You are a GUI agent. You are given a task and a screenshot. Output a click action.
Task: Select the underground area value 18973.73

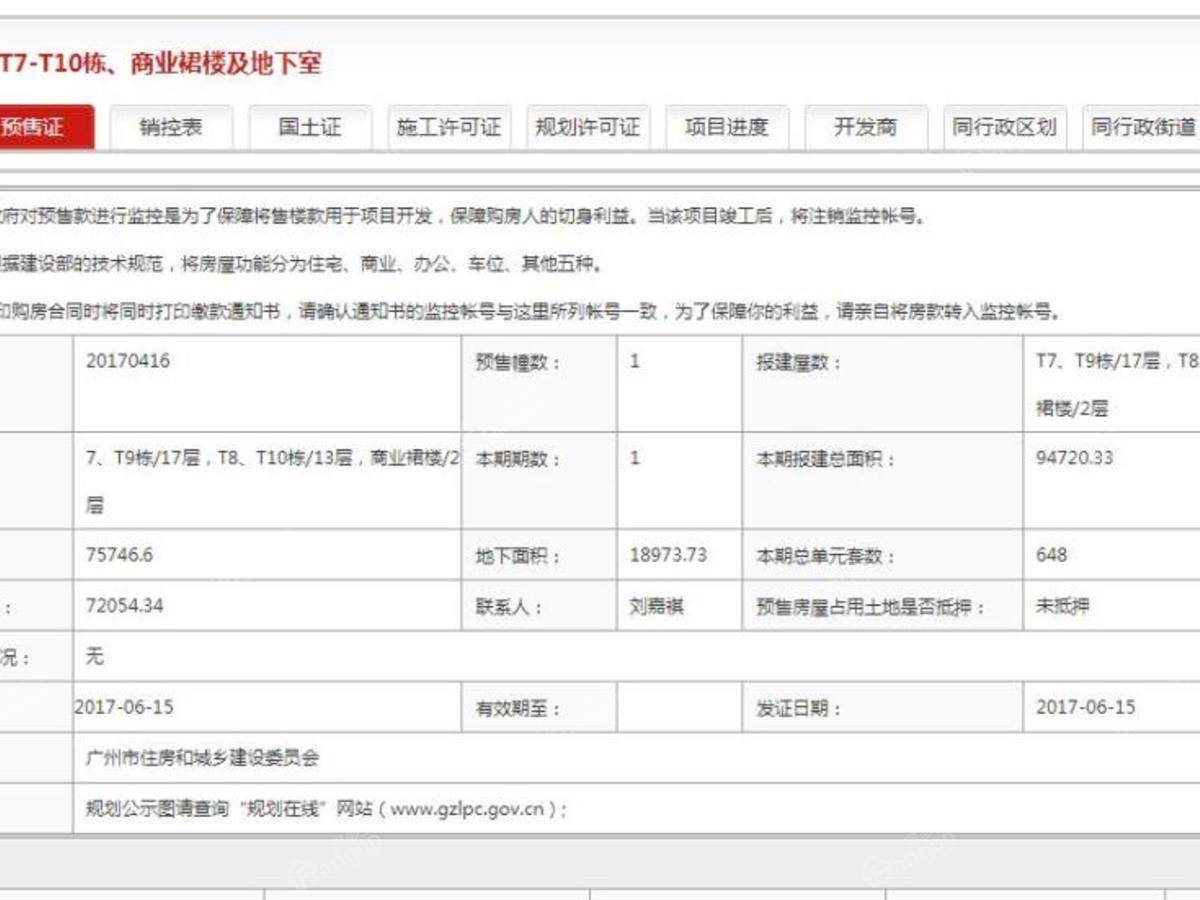pos(668,555)
